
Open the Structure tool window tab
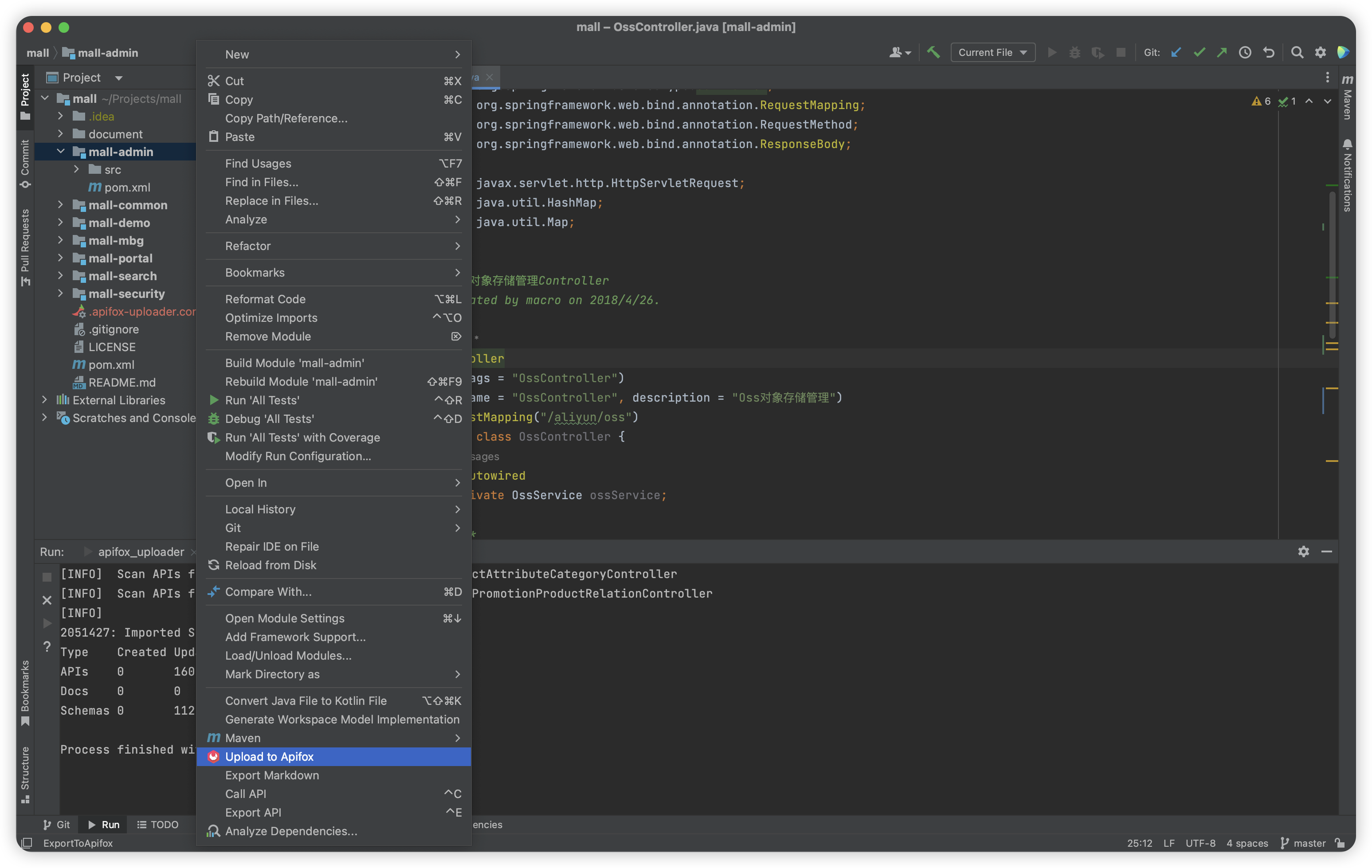coord(25,774)
